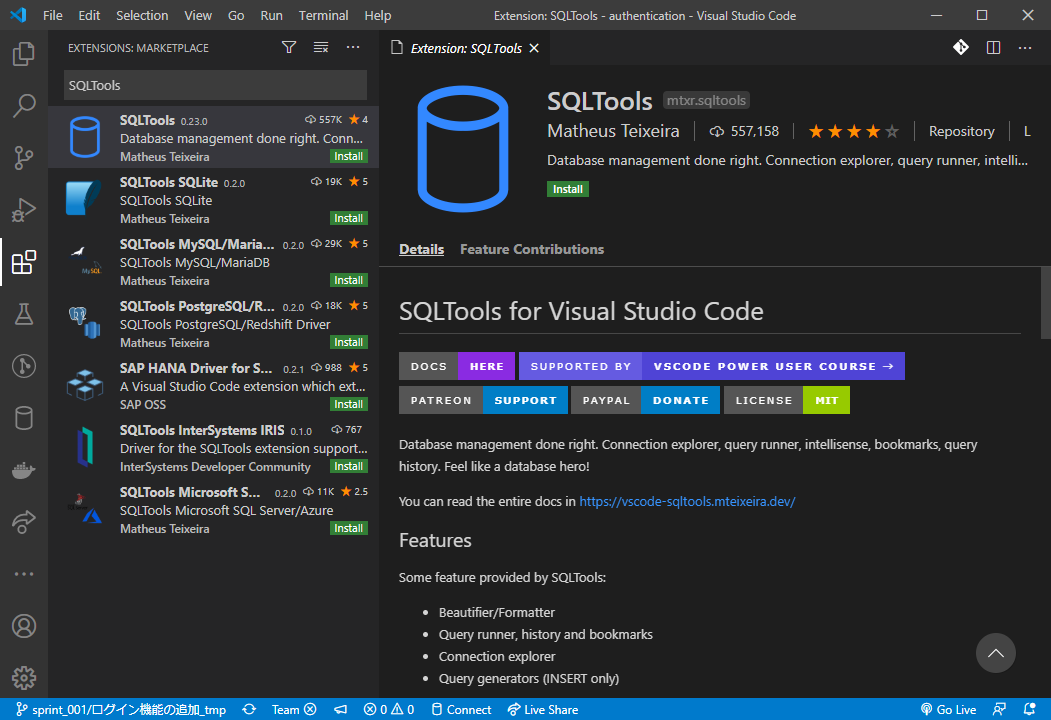Screen dimensions: 1051x720
Task: Click the Split Editor icon
Action: [x=993, y=47]
